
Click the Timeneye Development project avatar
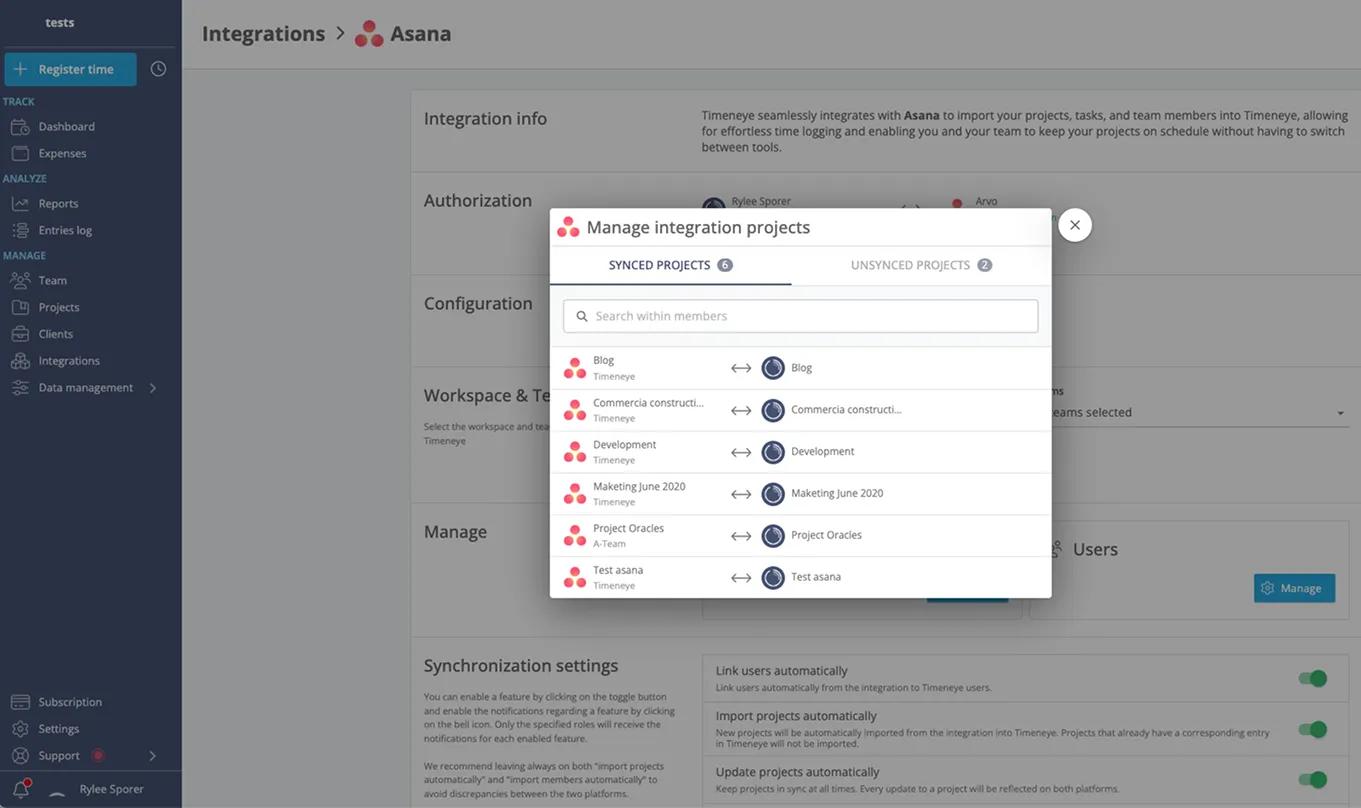point(773,452)
